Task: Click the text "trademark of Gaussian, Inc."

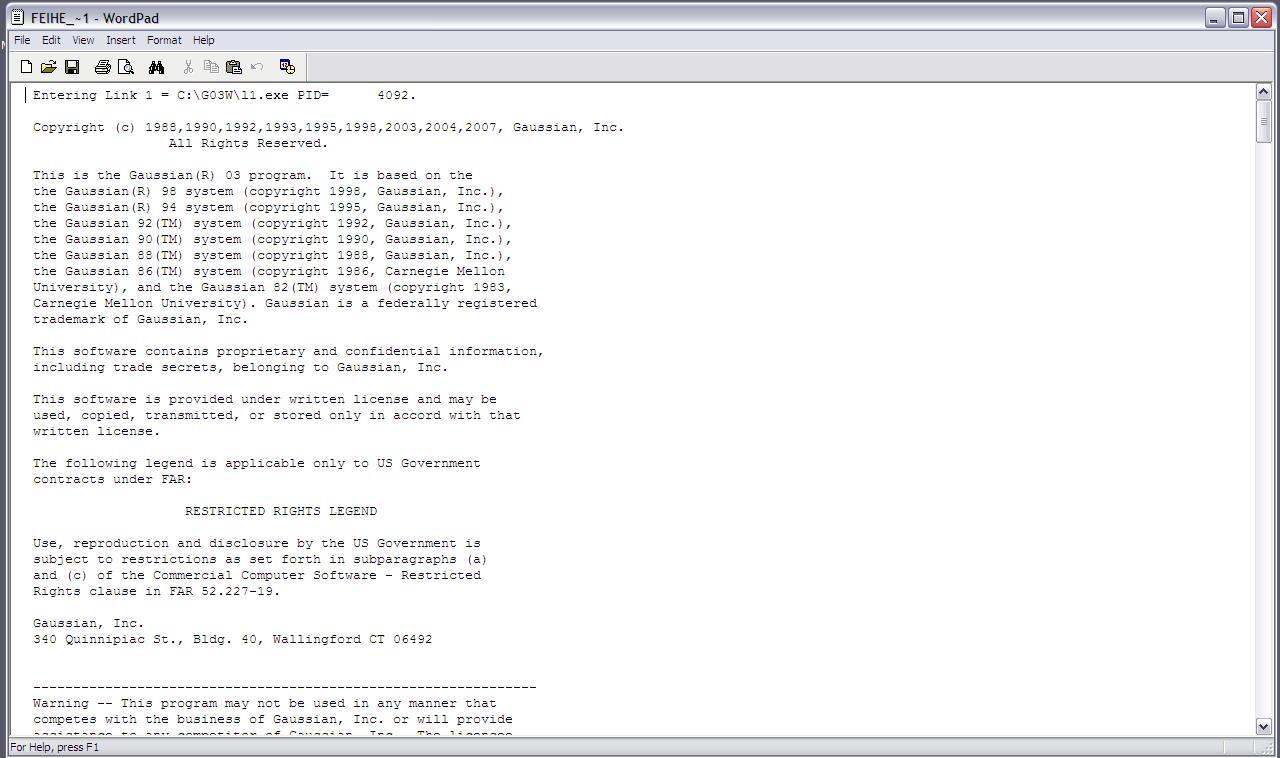Action: coord(140,319)
